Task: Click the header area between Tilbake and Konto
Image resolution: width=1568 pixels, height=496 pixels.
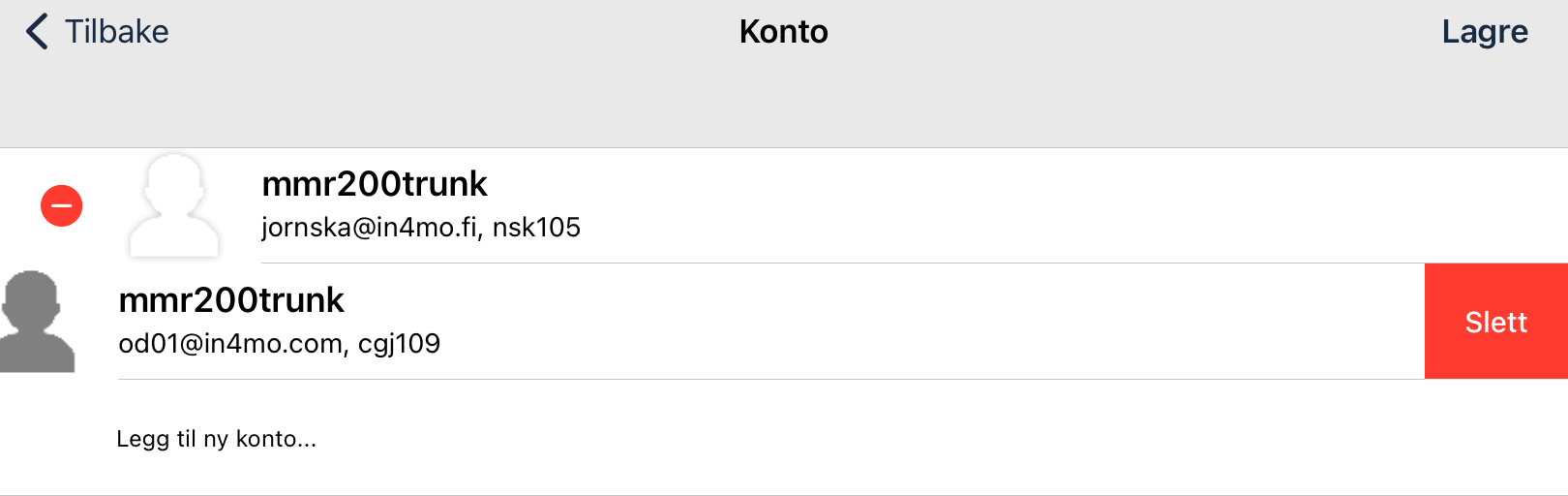Action: pyautogui.click(x=455, y=32)
